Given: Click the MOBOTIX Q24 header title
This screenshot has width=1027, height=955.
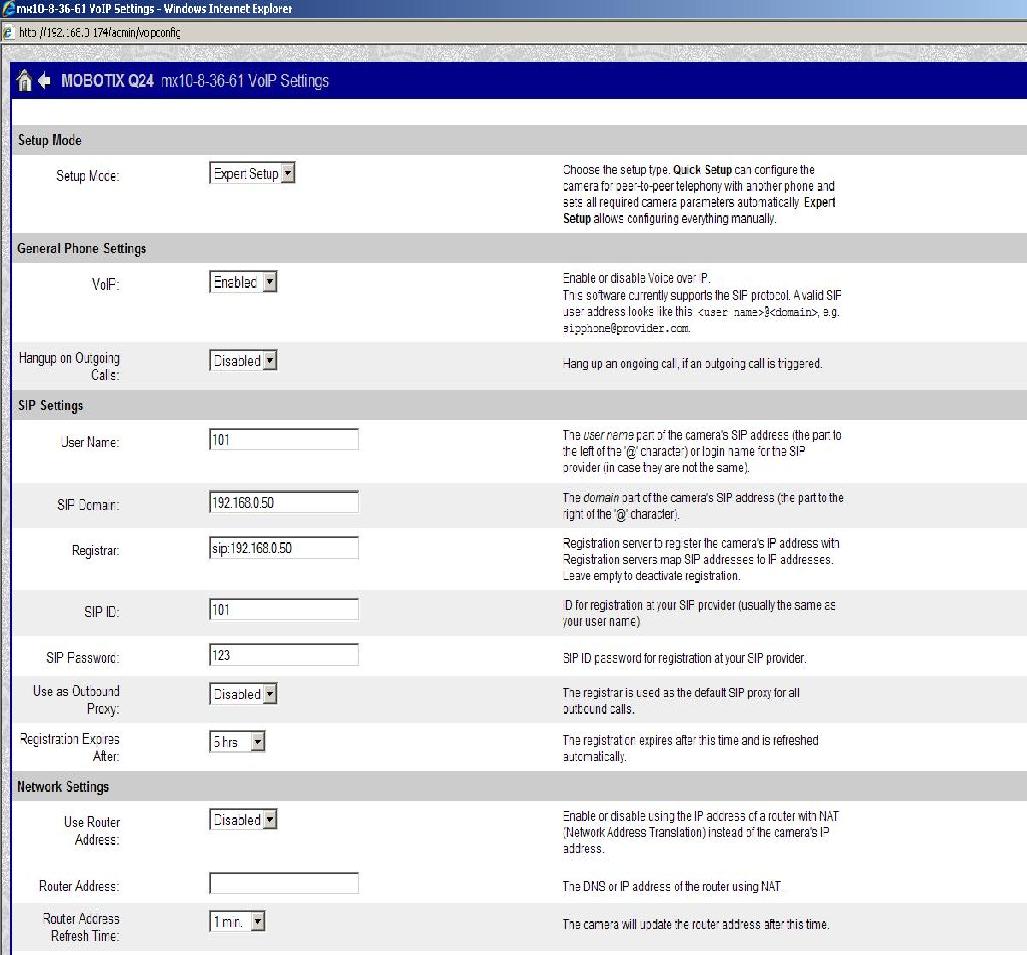Looking at the screenshot, I should click(x=107, y=81).
